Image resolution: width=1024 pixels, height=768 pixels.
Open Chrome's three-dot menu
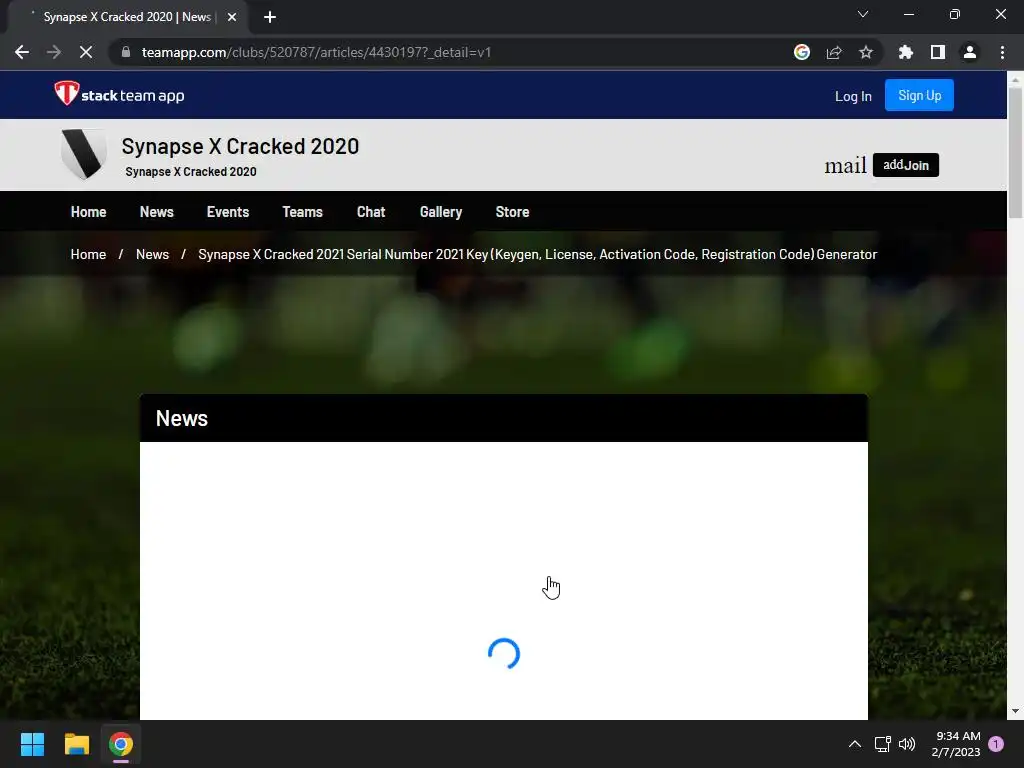[x=1002, y=52]
